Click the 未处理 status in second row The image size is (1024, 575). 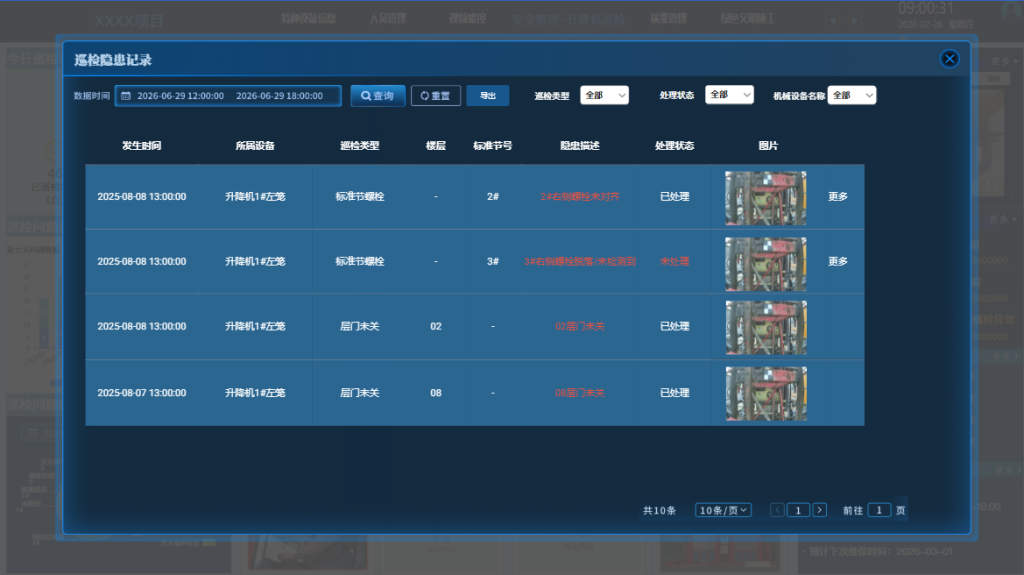pyautogui.click(x=675, y=262)
